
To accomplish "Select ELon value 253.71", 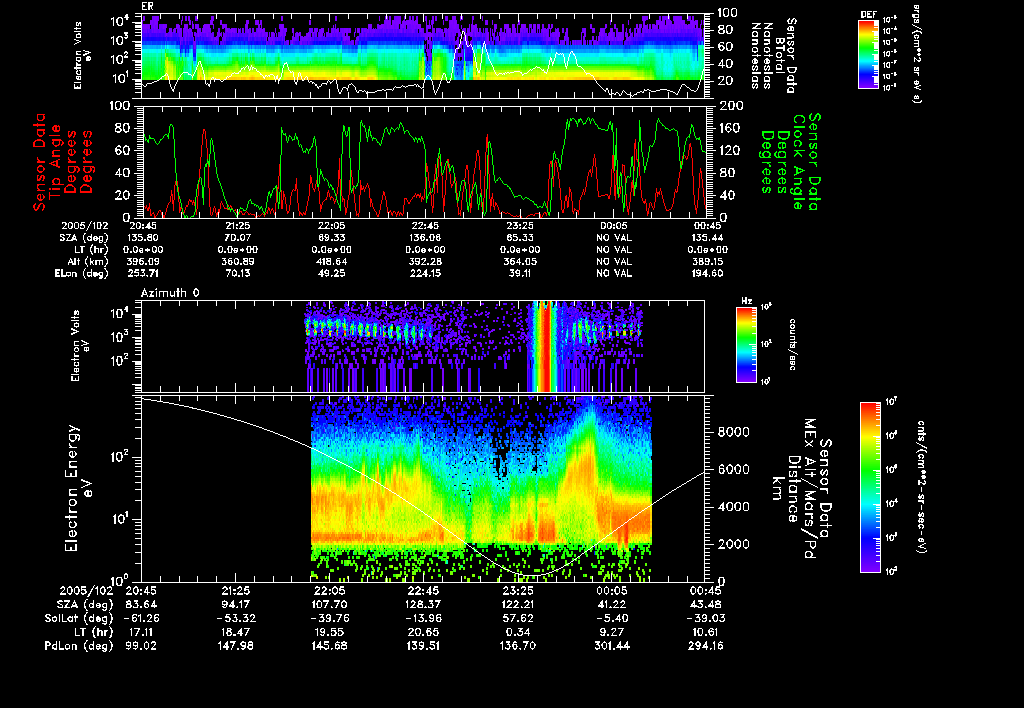I will [142, 274].
